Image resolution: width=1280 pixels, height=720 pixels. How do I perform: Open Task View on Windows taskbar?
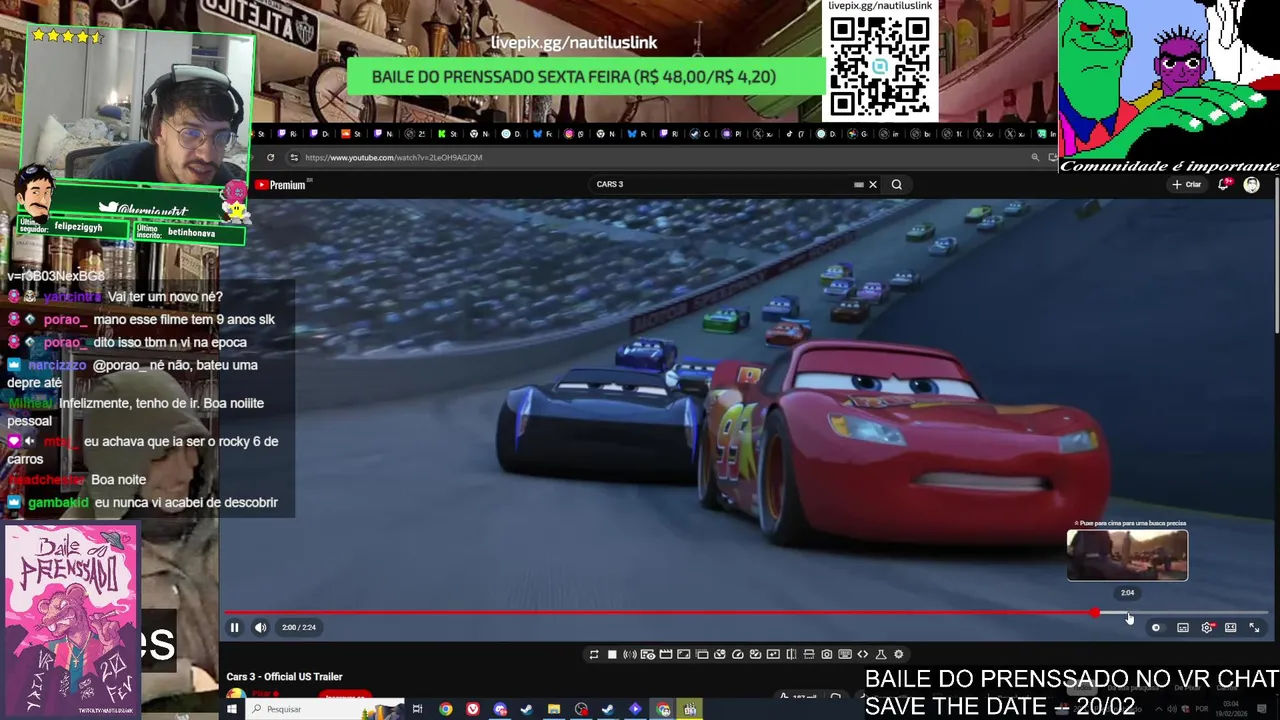417,709
